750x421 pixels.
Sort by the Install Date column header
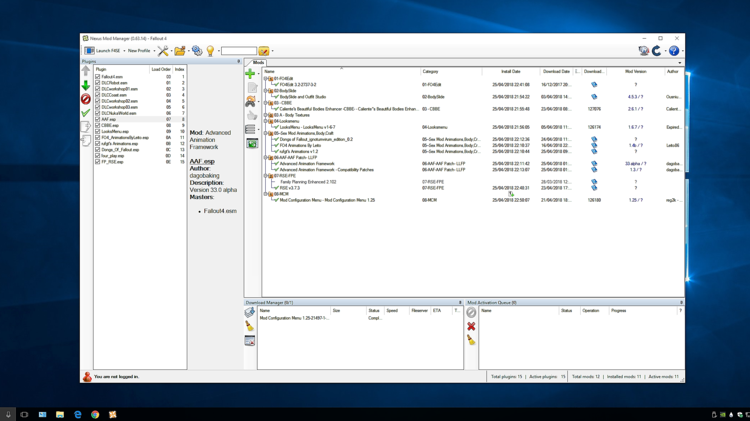[510, 71]
